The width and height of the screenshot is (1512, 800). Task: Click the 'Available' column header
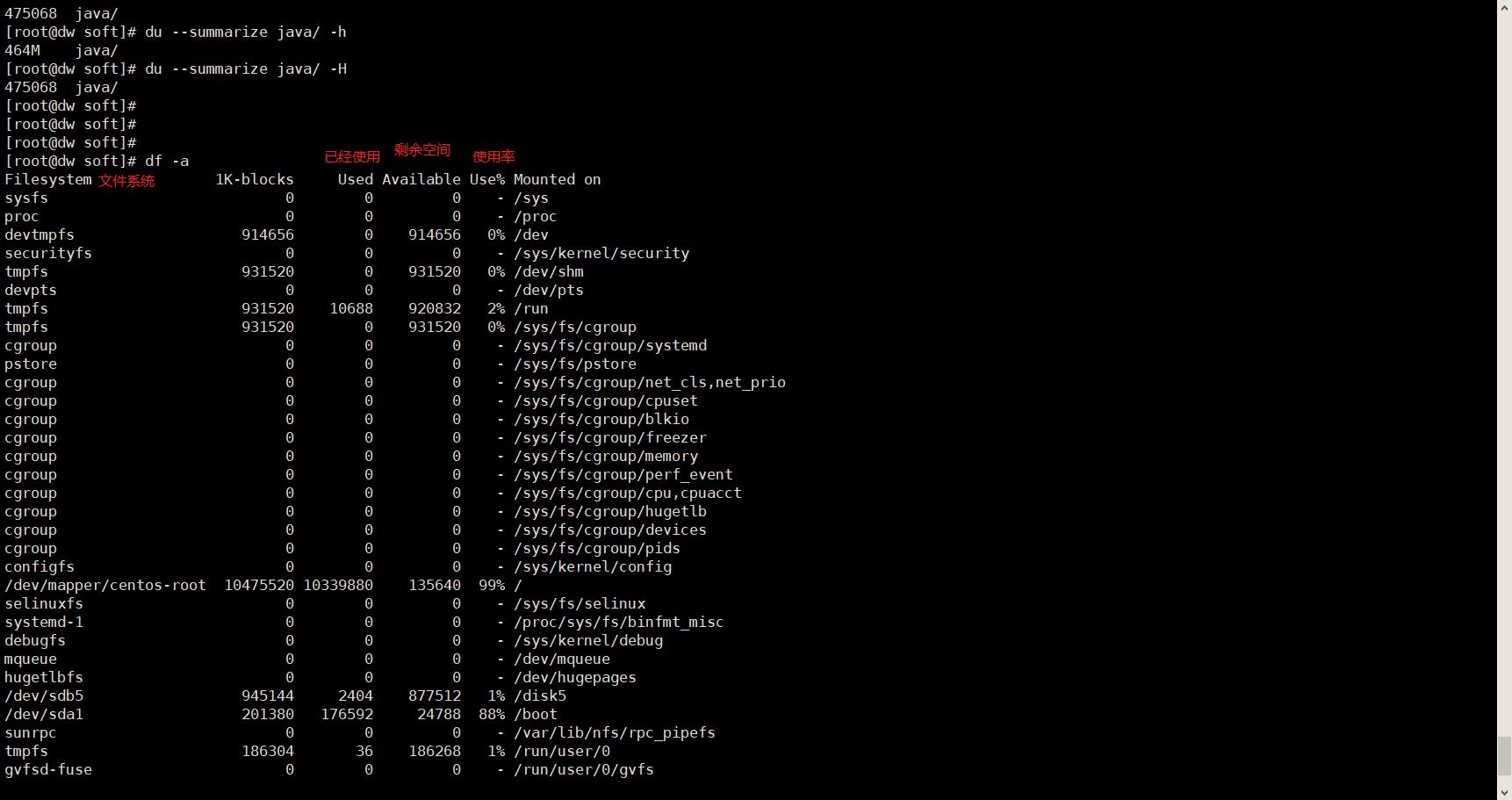click(x=421, y=179)
